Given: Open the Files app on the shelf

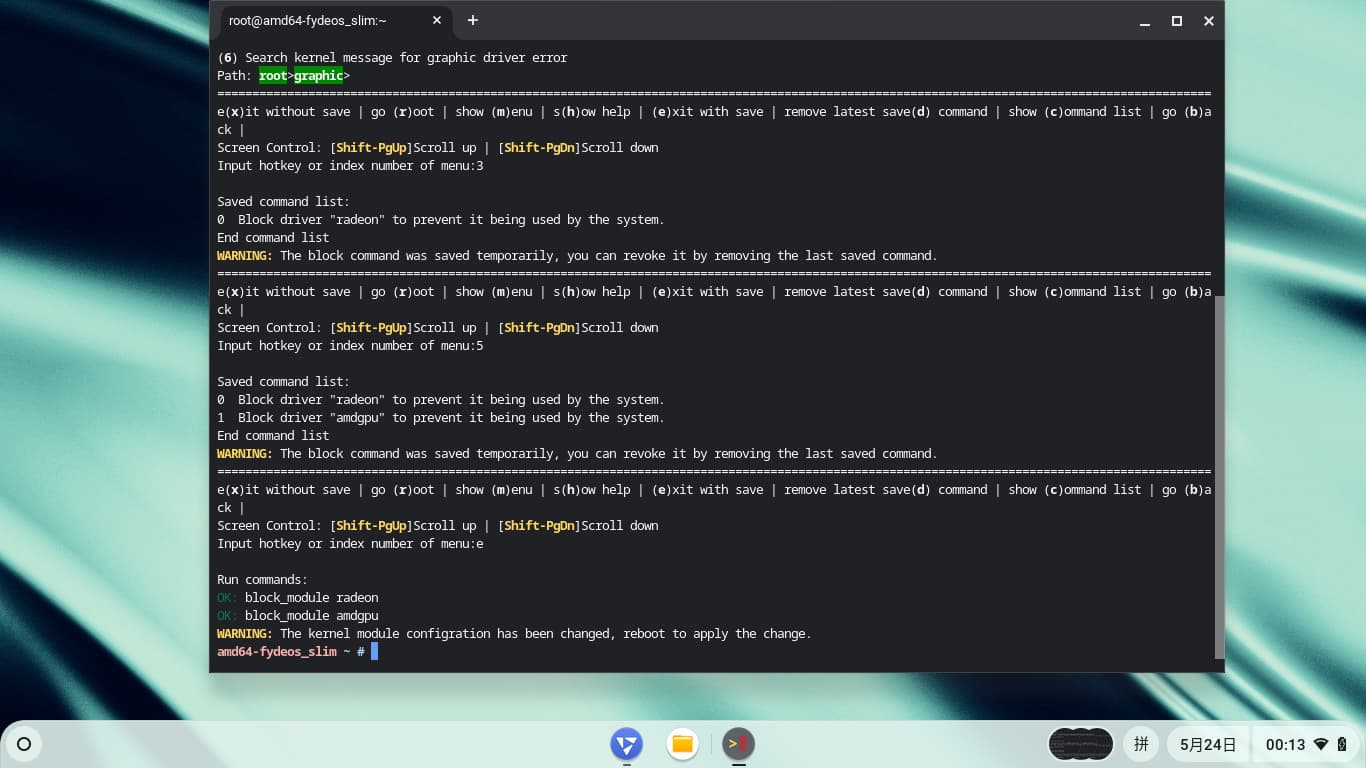Looking at the screenshot, I should pyautogui.click(x=683, y=744).
